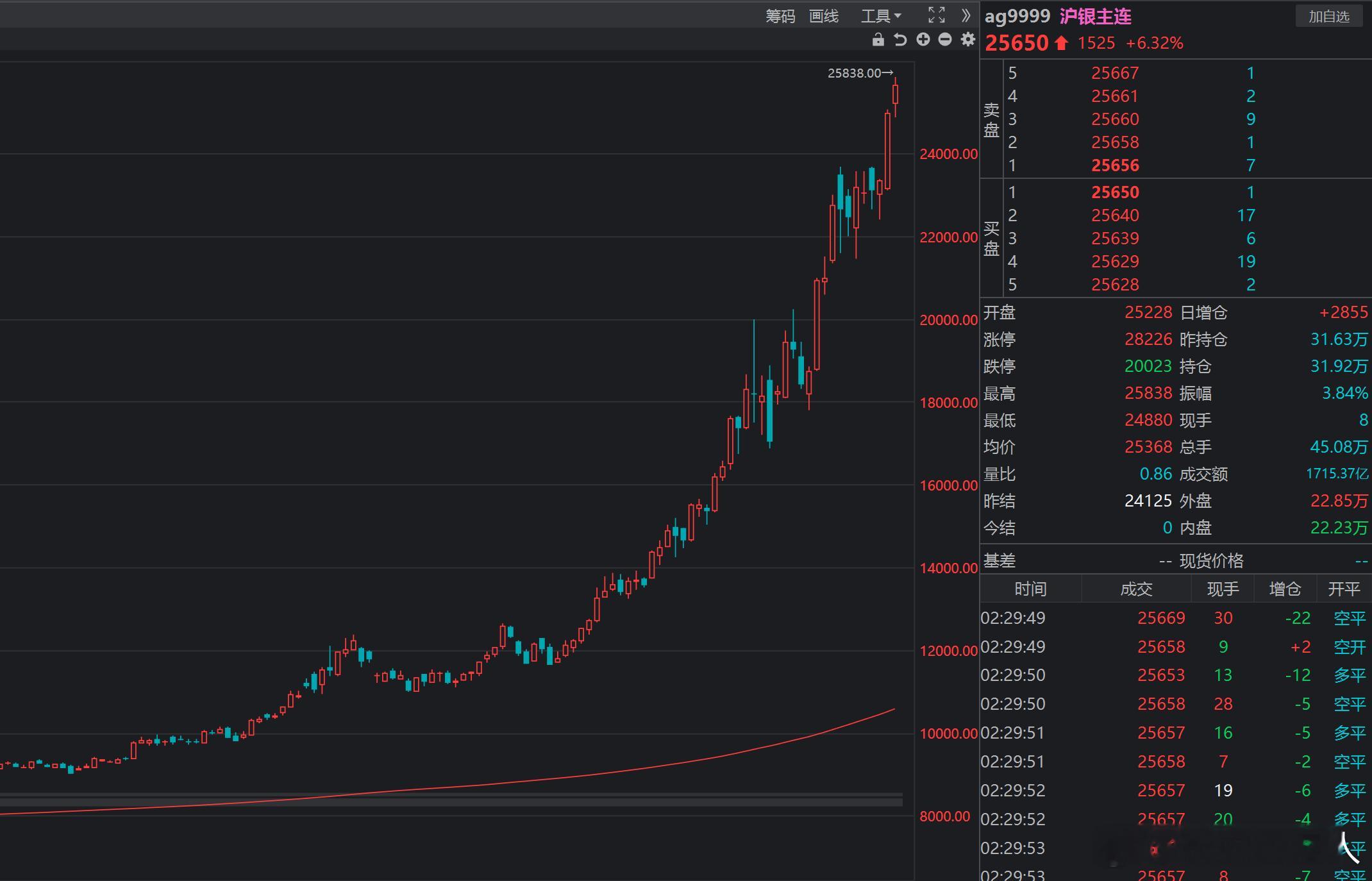Open chart settings gear icon

click(x=967, y=40)
